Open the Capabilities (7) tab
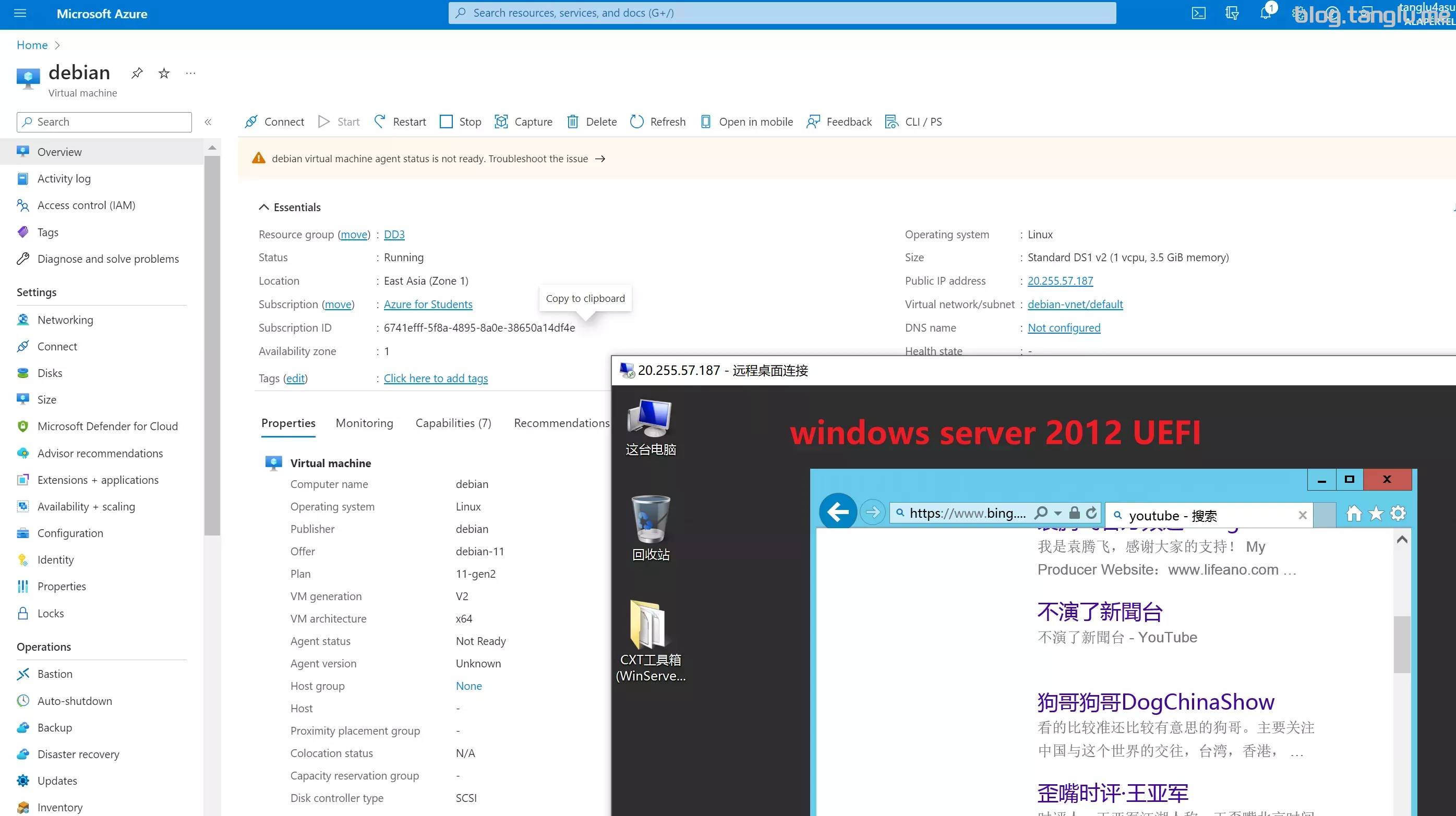Screen dimensions: 1456x816 453,423
